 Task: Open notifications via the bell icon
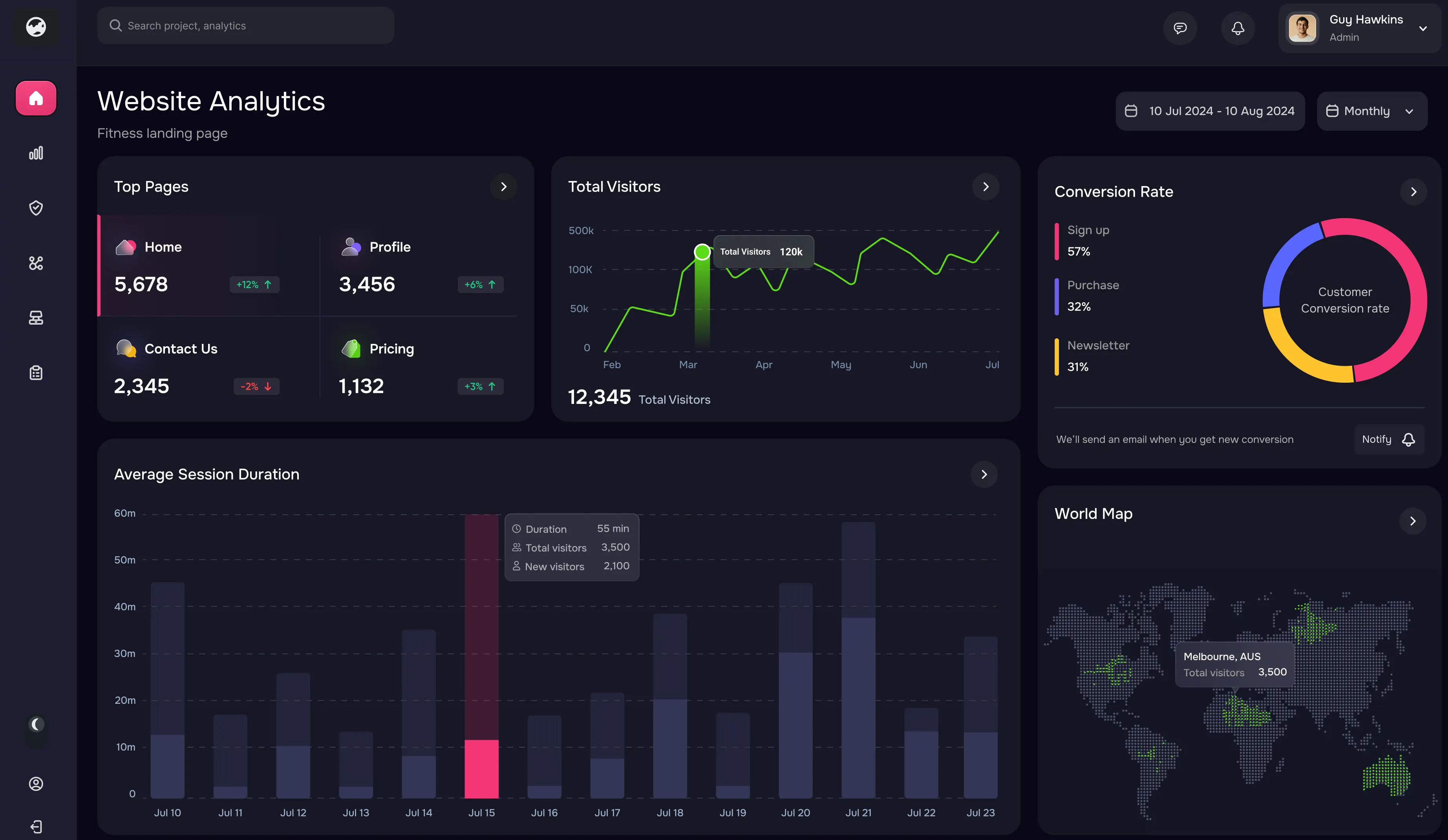click(x=1238, y=27)
